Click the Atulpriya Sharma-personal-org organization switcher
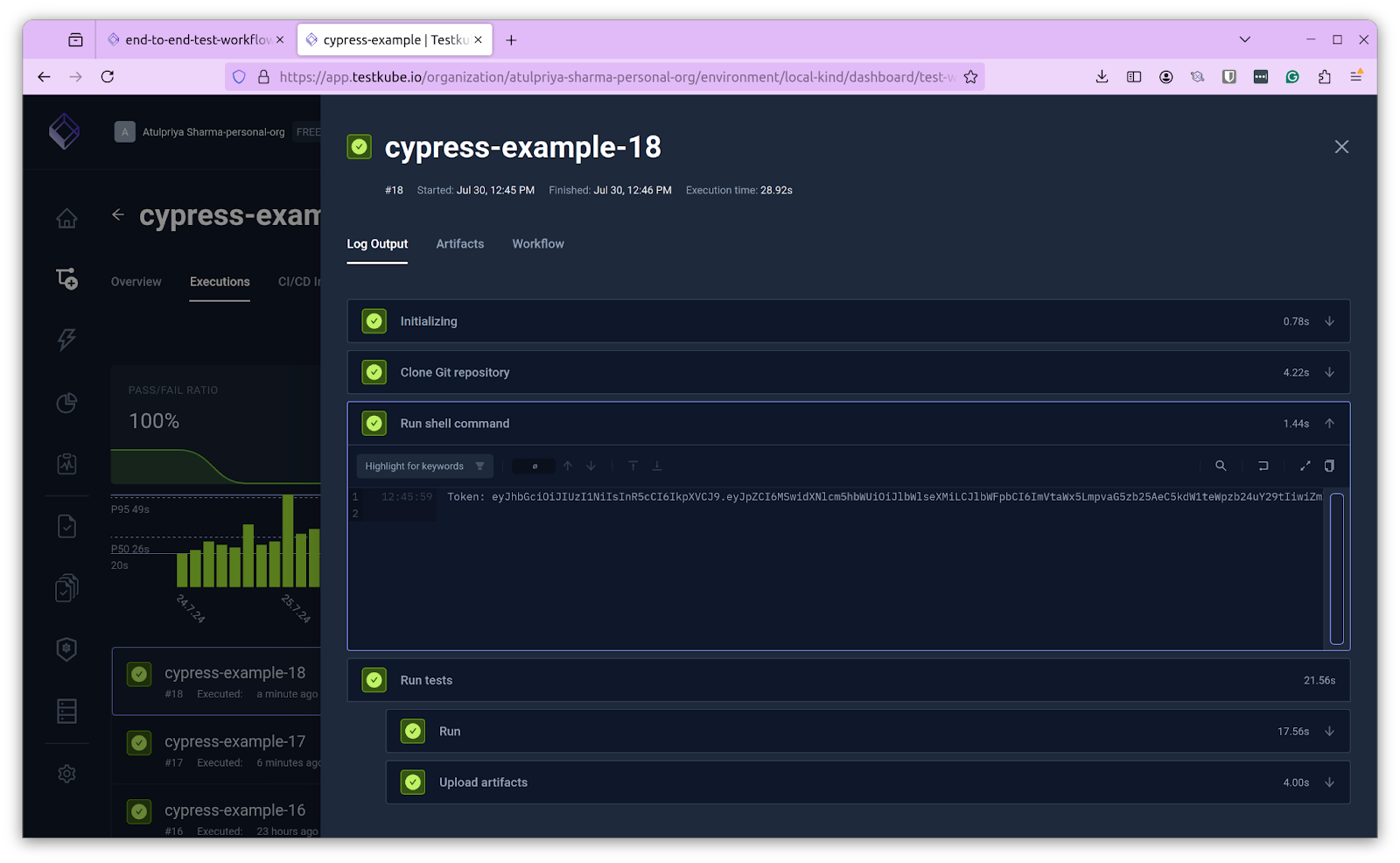 pos(213,132)
